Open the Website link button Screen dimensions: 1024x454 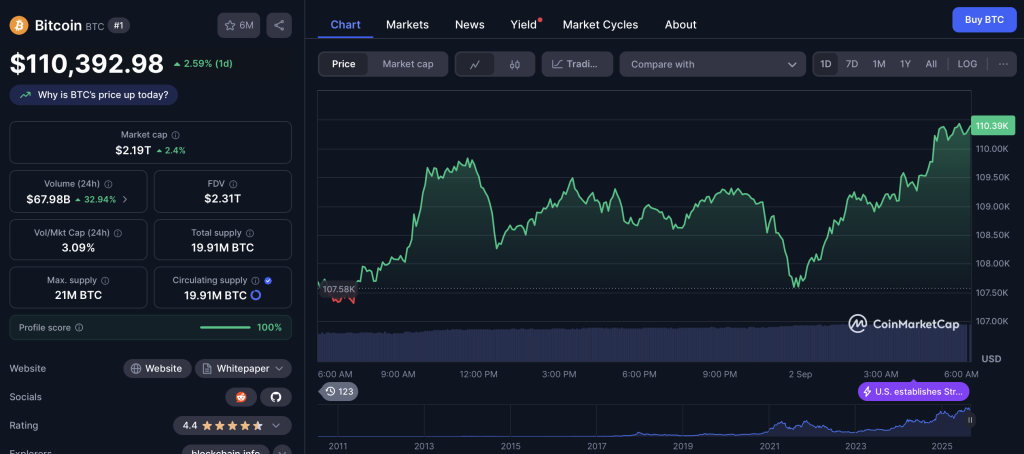(157, 368)
